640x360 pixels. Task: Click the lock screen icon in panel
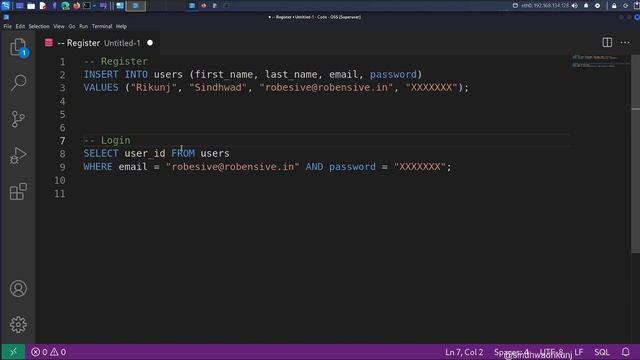(x=614, y=6)
